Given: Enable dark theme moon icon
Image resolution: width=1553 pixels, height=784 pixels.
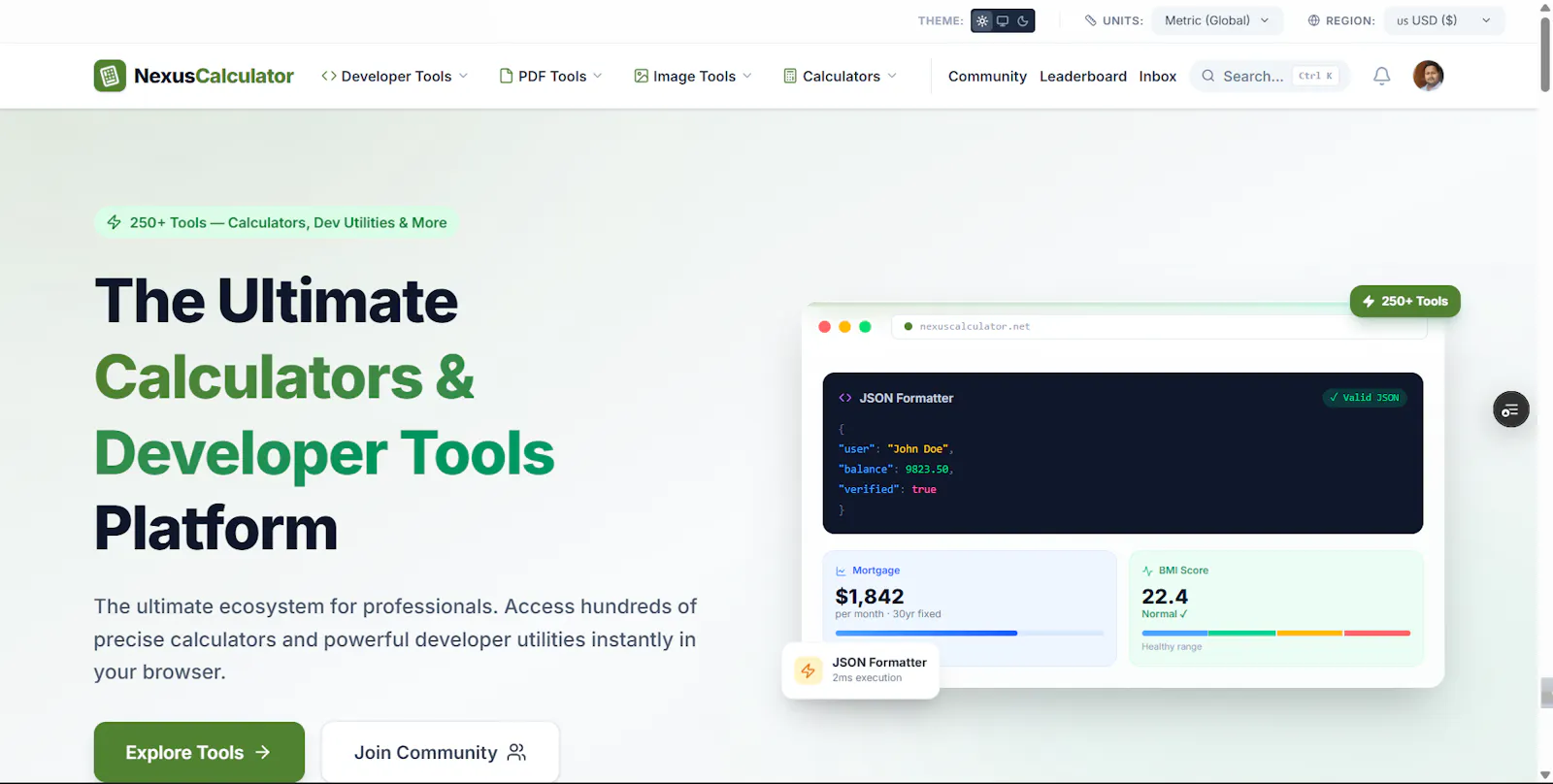Looking at the screenshot, I should pos(1023,20).
